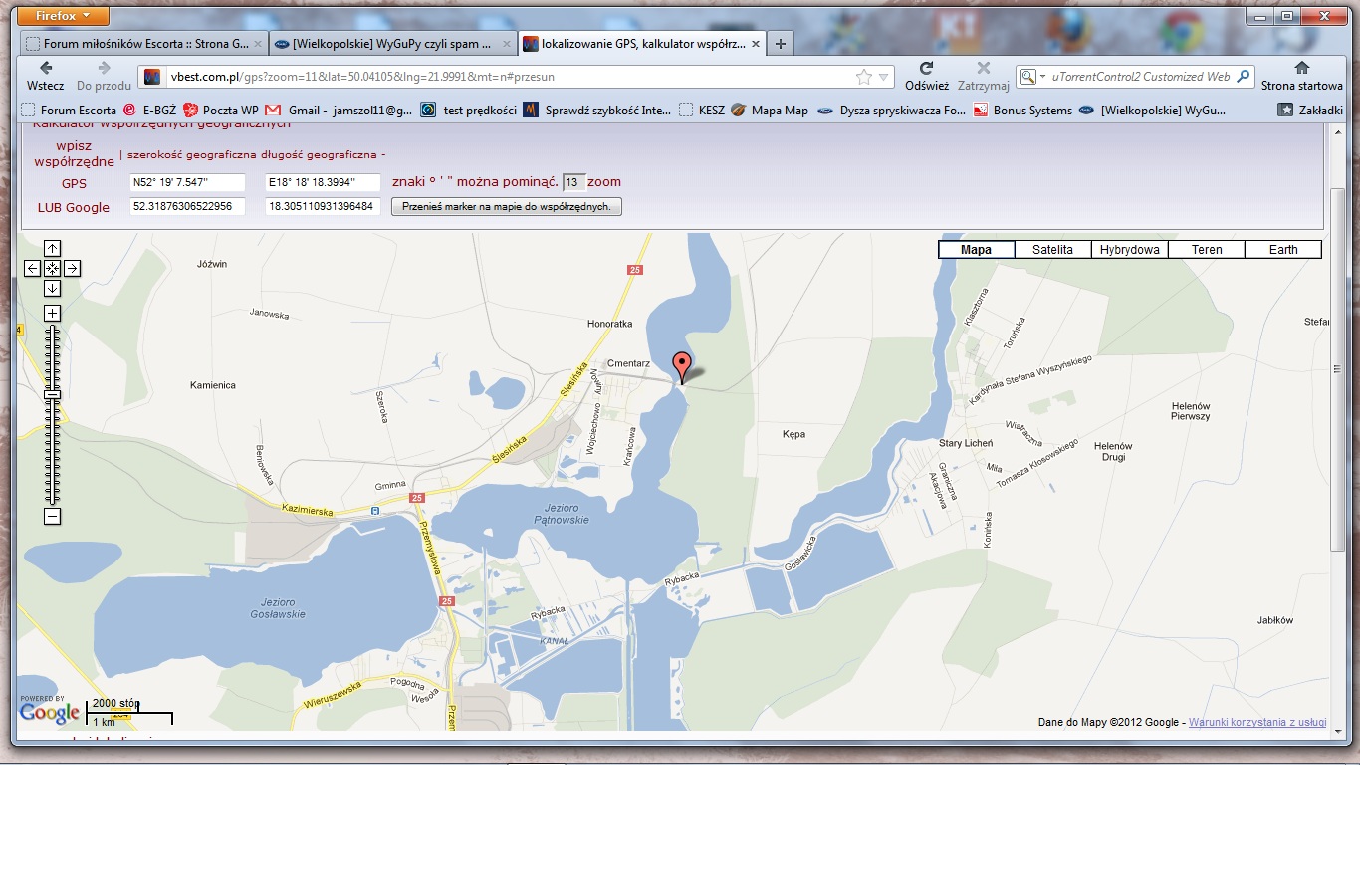This screenshot has width=1360, height=896.
Task: Pan the map left with arrow control
Action: point(32,268)
